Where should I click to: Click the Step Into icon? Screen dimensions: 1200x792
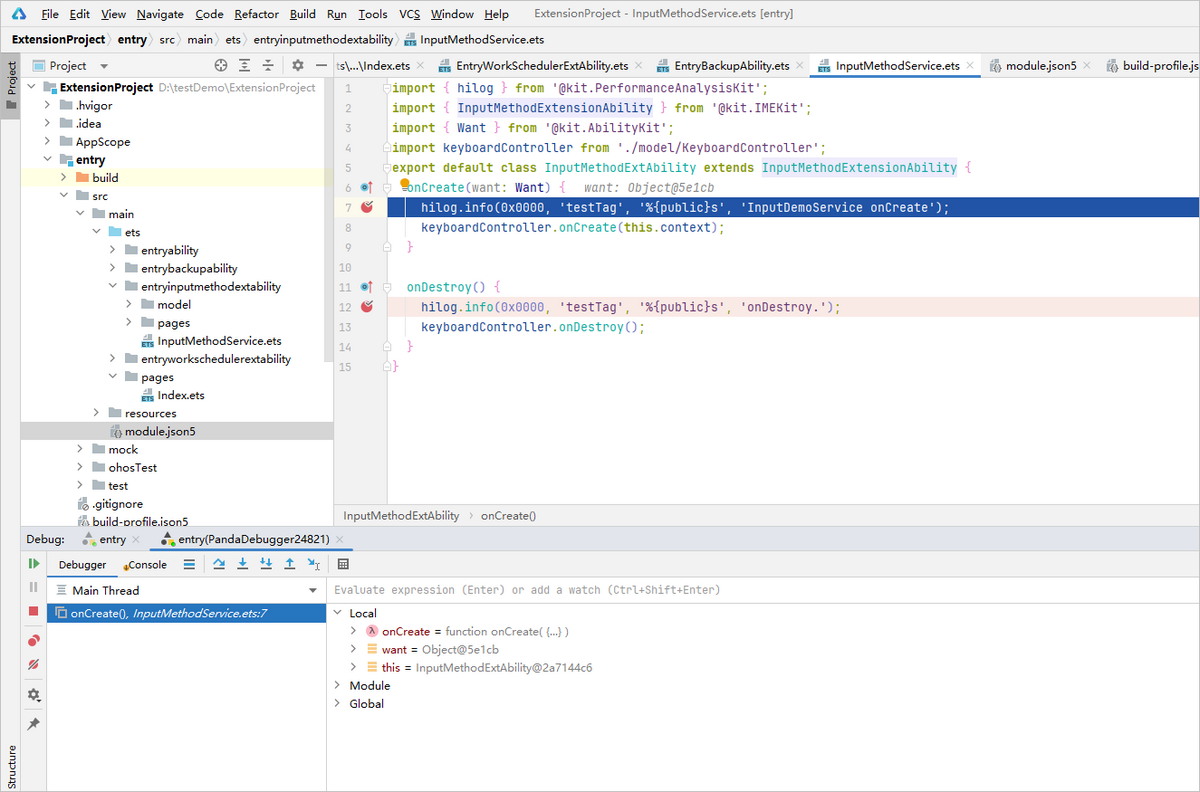(242, 564)
